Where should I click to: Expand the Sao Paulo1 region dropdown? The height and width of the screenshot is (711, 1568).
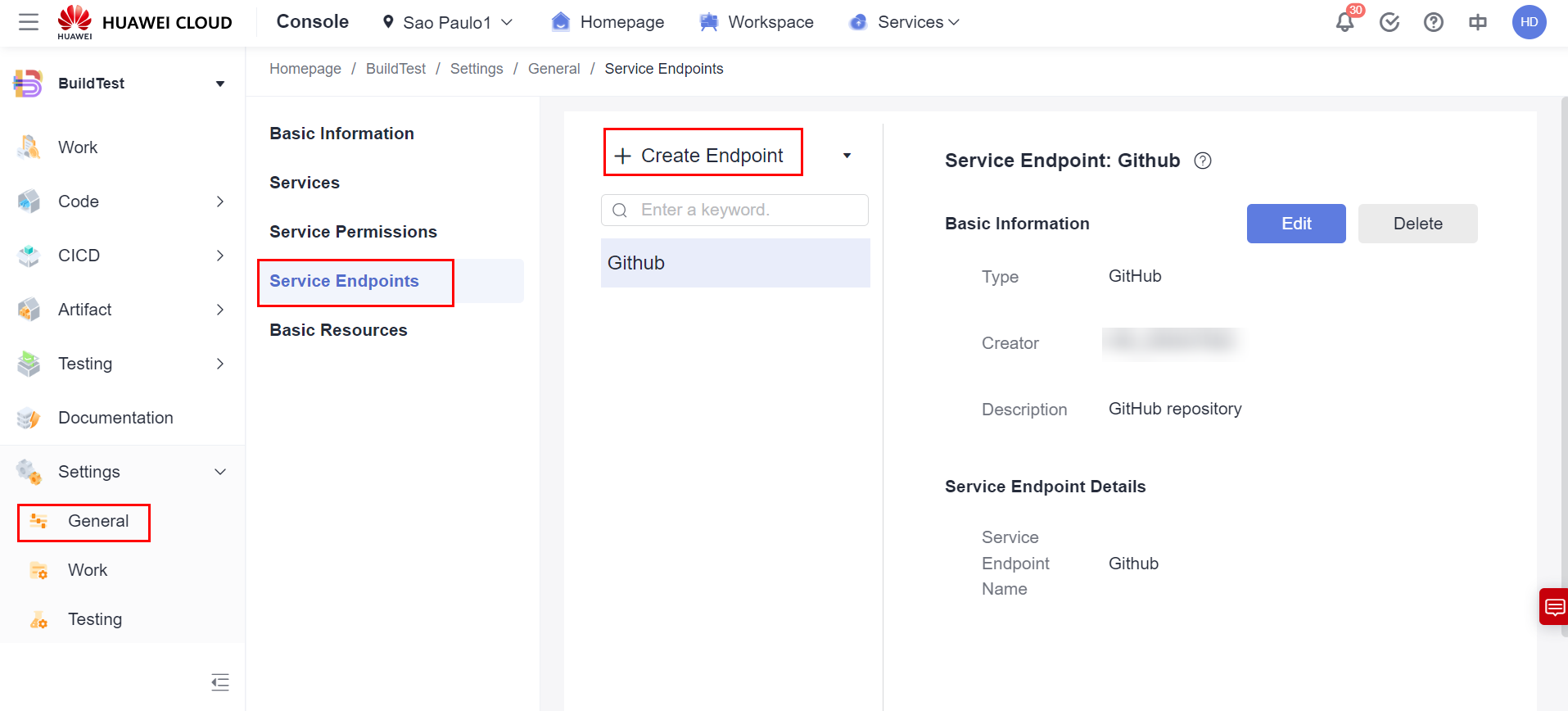[x=448, y=22]
